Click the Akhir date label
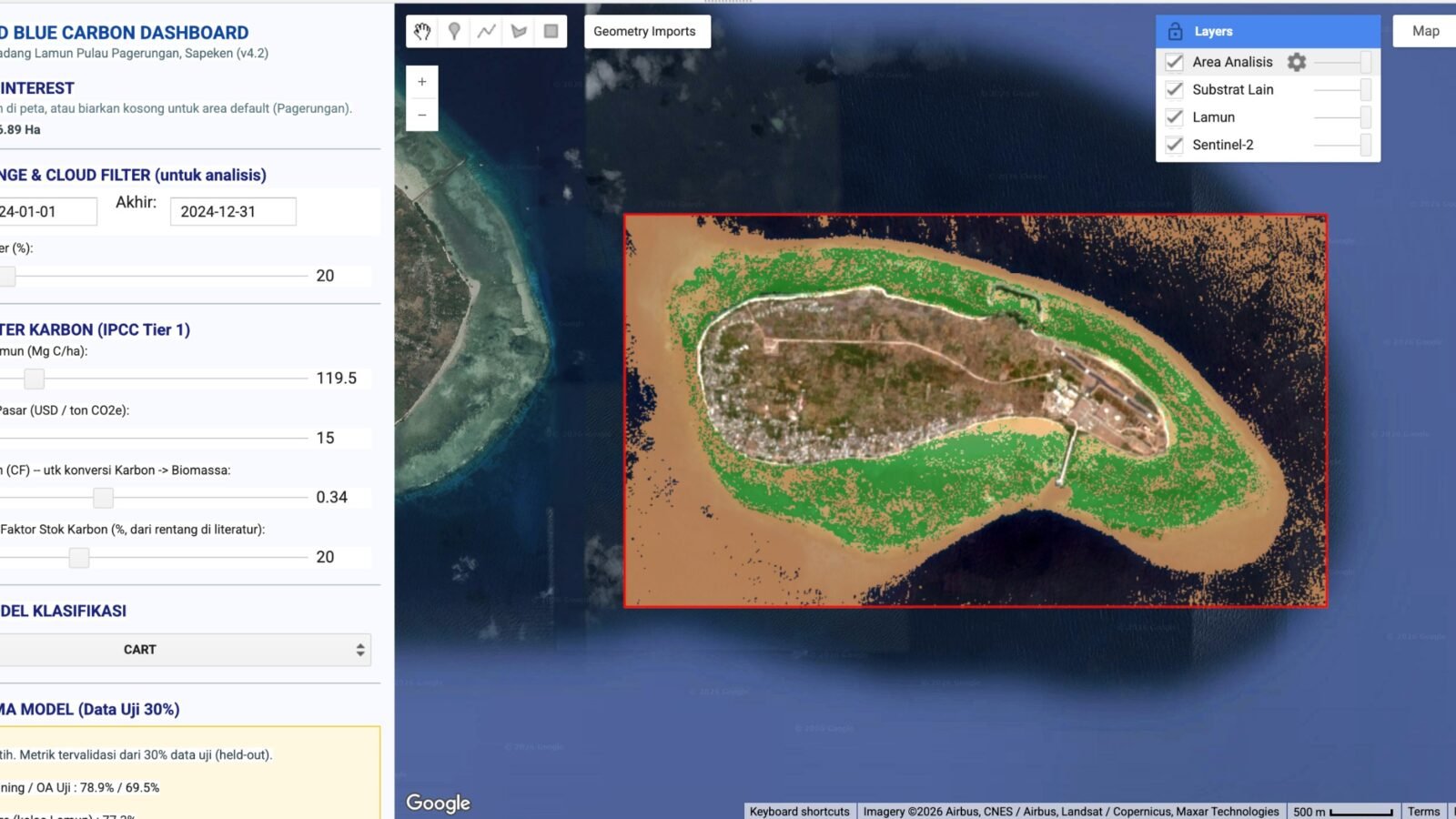1456x819 pixels. pos(136,202)
